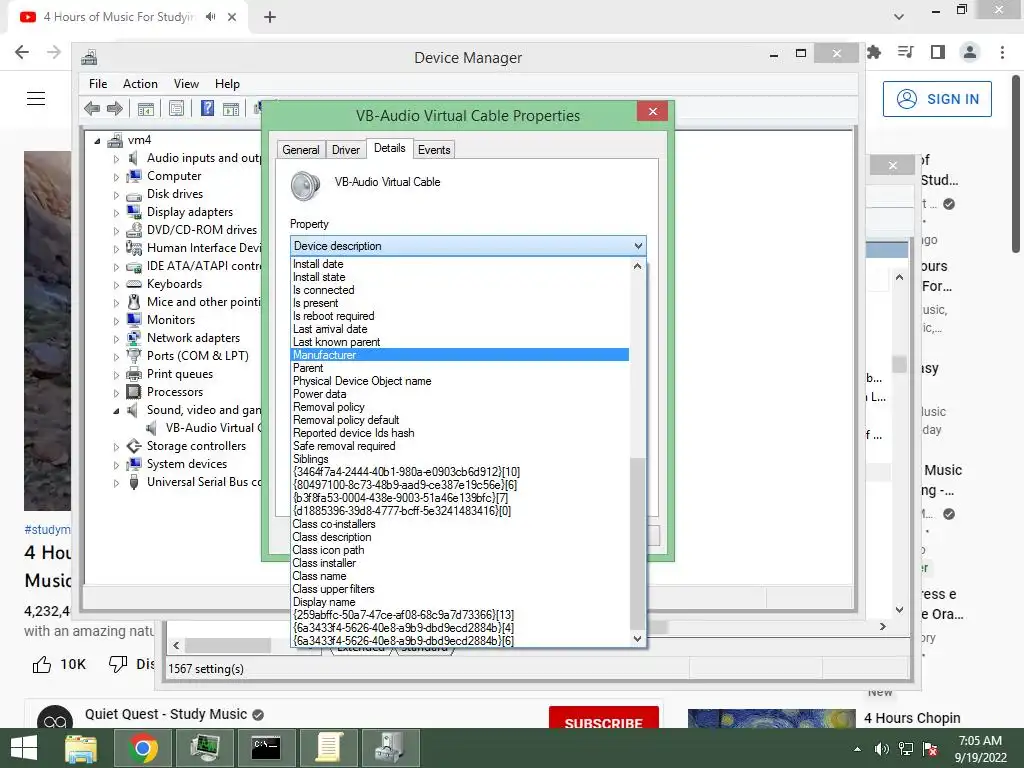1024x768 pixels.
Task: Open the File menu
Action: [98, 84]
